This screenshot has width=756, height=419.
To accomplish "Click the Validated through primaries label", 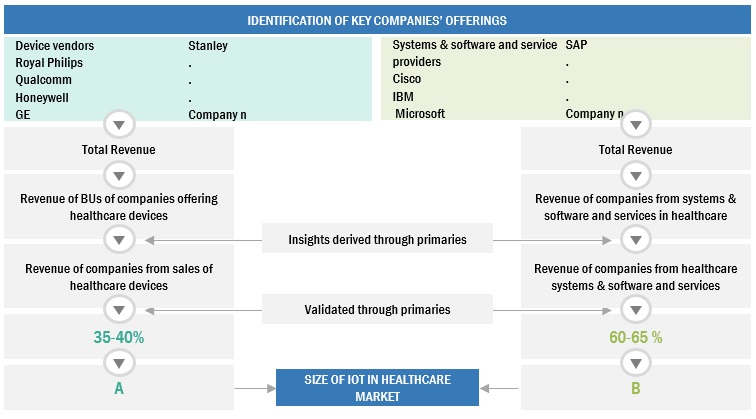I will pos(377,310).
